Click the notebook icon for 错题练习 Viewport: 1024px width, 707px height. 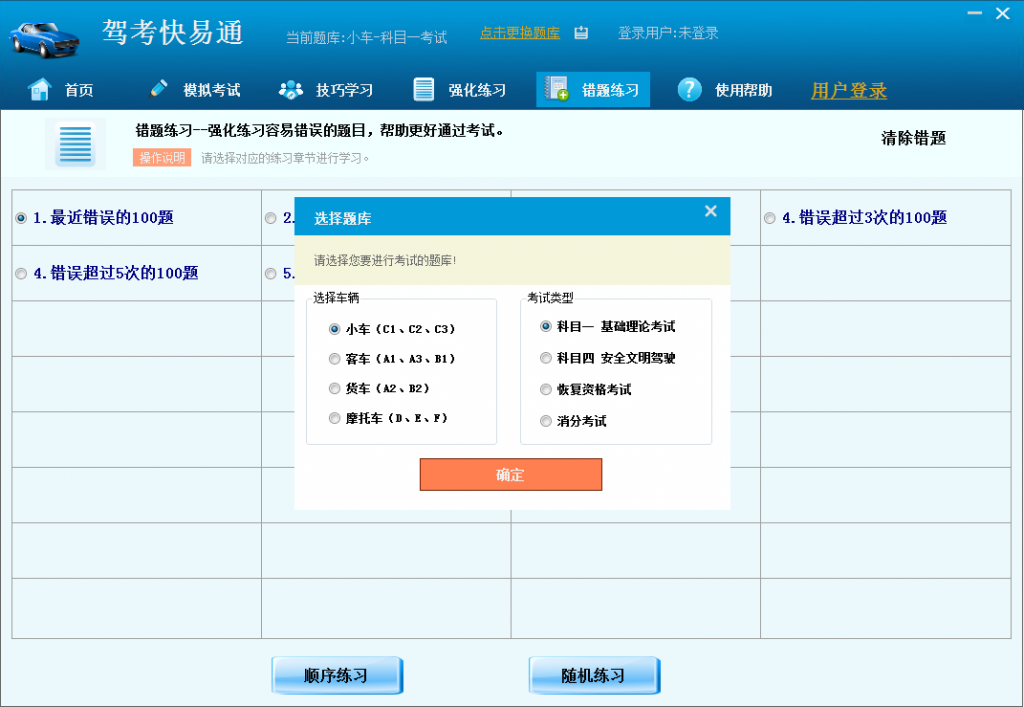557,90
